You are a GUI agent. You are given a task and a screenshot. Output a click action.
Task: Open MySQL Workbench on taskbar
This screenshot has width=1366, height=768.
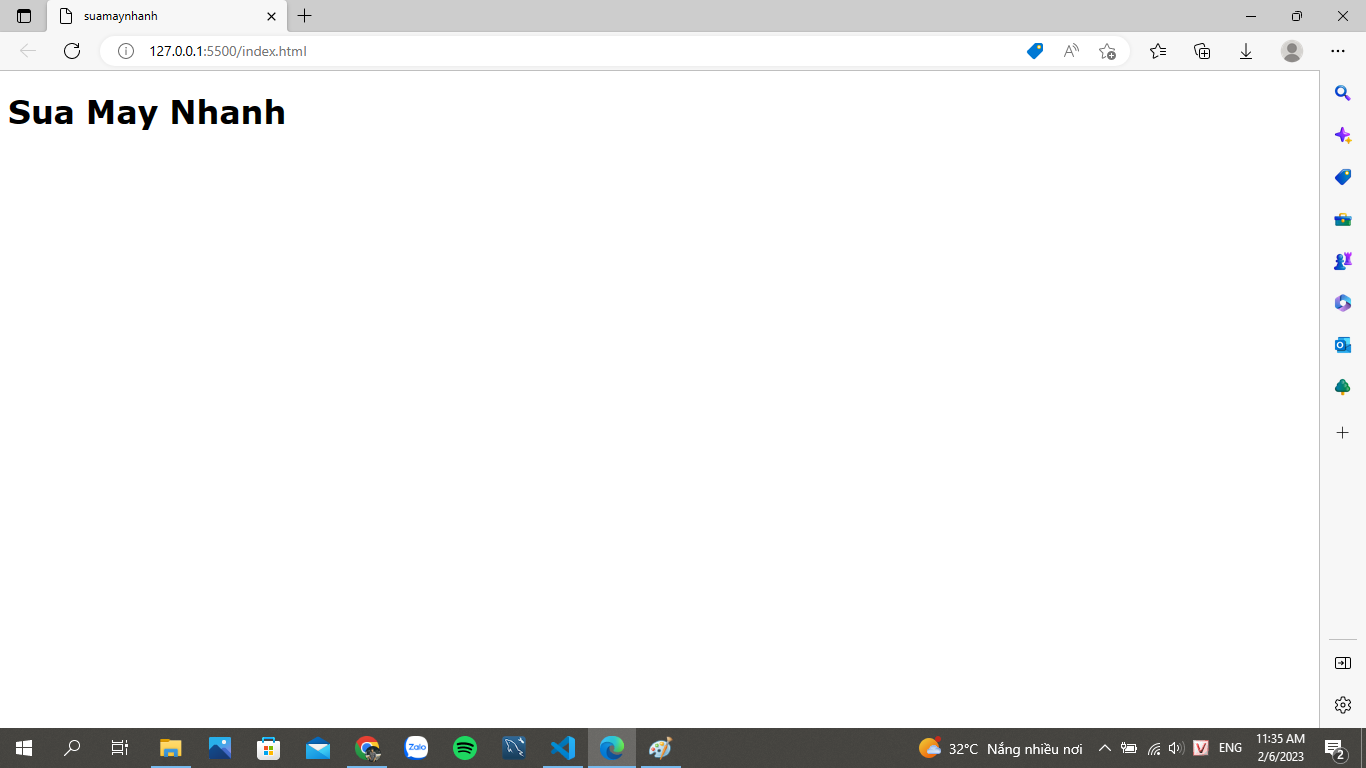514,748
